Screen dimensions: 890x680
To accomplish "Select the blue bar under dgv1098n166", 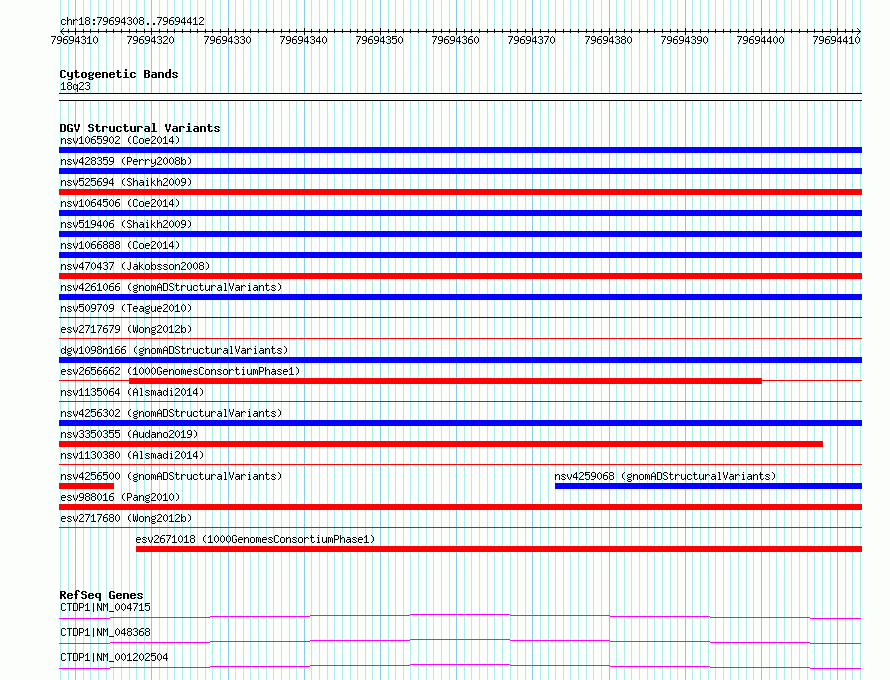I will 460,360.
